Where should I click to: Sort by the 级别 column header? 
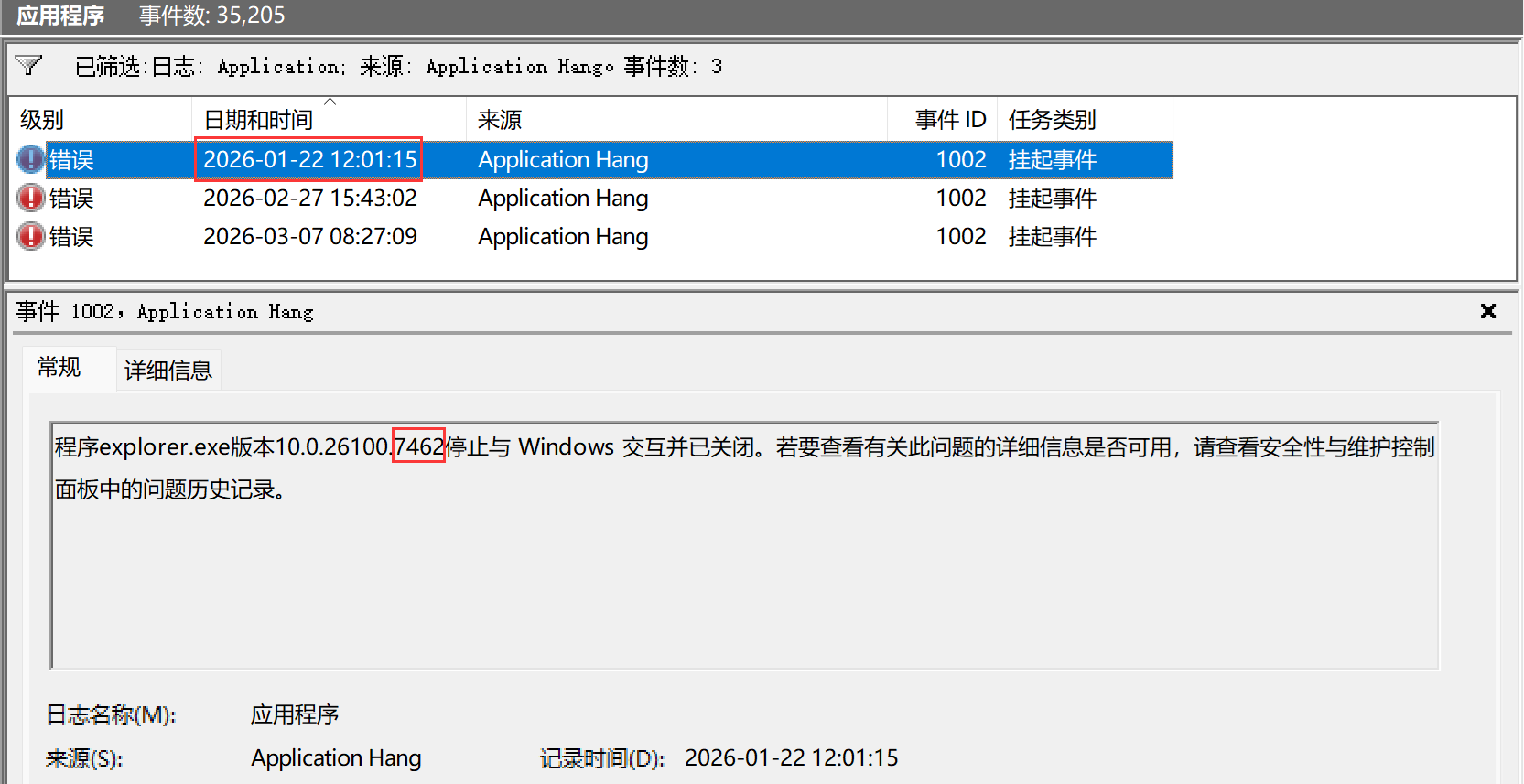click(42, 120)
